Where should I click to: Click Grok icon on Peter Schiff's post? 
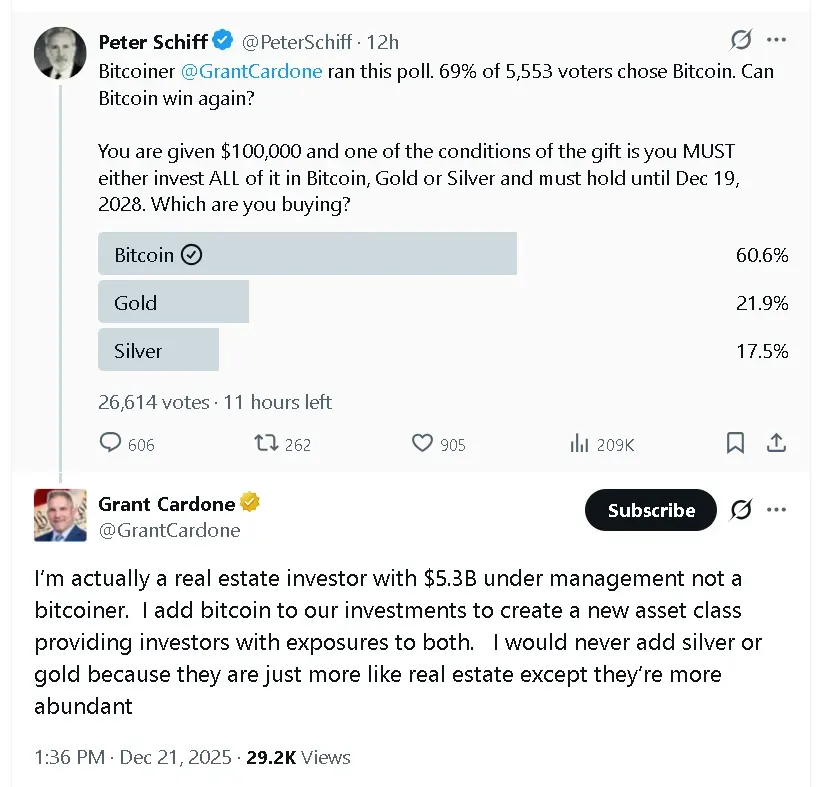(x=741, y=41)
